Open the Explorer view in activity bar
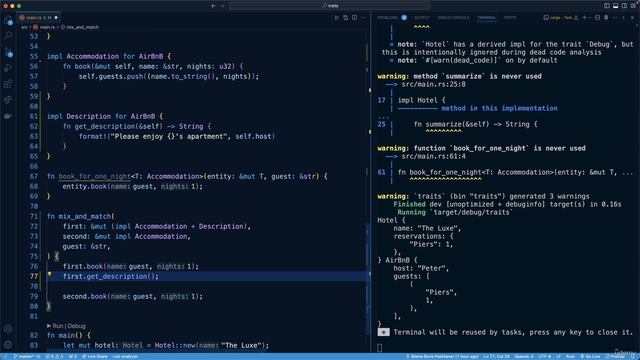Image resolution: width=640 pixels, height=360 pixels. point(8,20)
